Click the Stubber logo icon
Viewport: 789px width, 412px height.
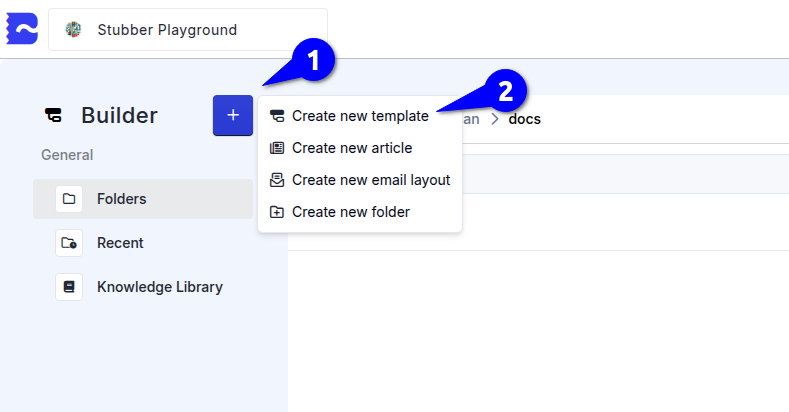22,29
